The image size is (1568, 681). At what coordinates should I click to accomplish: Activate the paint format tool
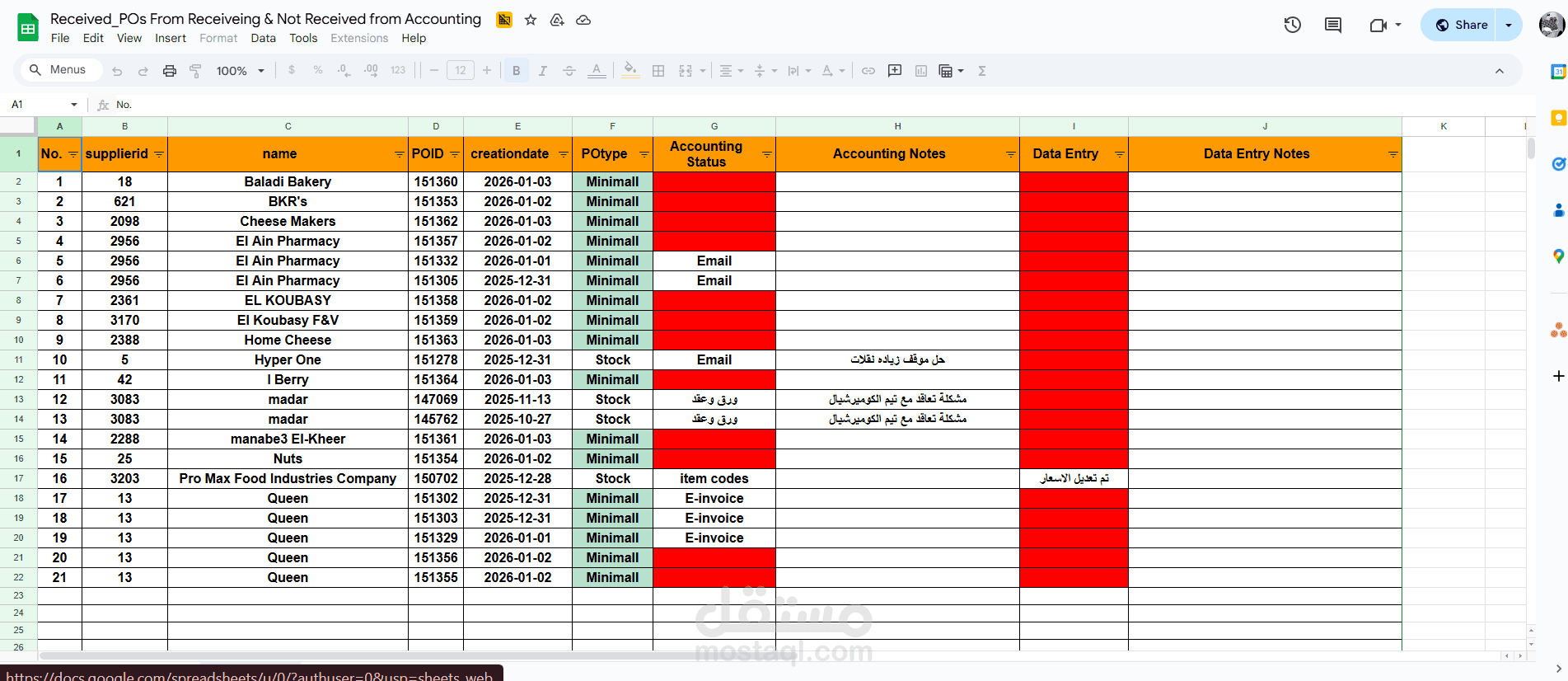click(195, 71)
